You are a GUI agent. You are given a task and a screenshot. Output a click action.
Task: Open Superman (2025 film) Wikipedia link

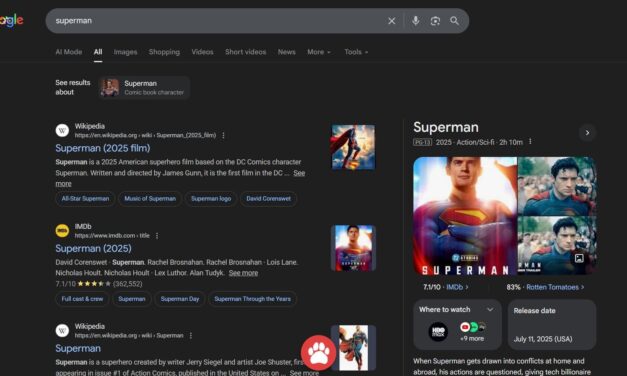(x=103, y=148)
